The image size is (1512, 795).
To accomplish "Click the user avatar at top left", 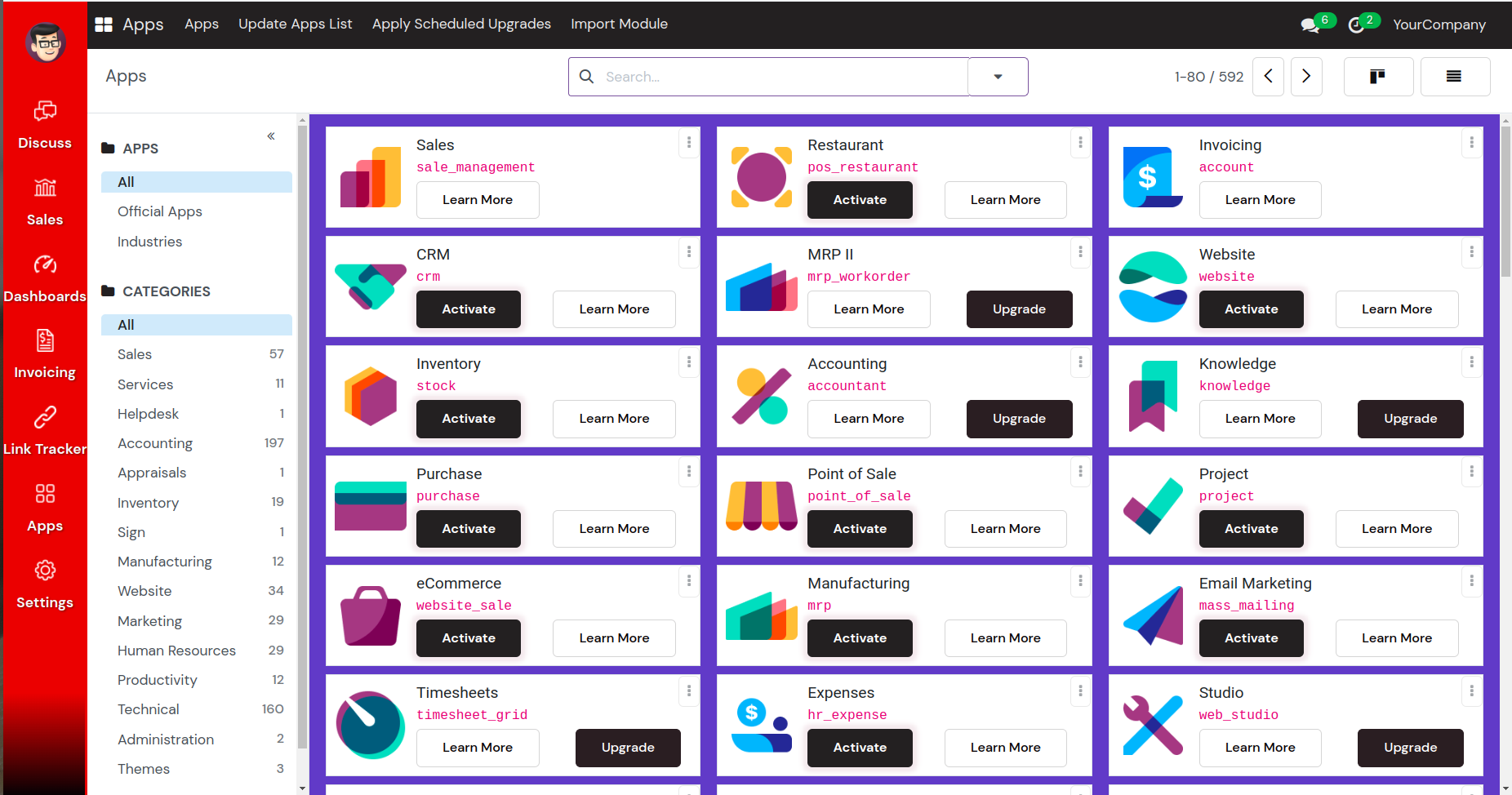I will click(46, 42).
